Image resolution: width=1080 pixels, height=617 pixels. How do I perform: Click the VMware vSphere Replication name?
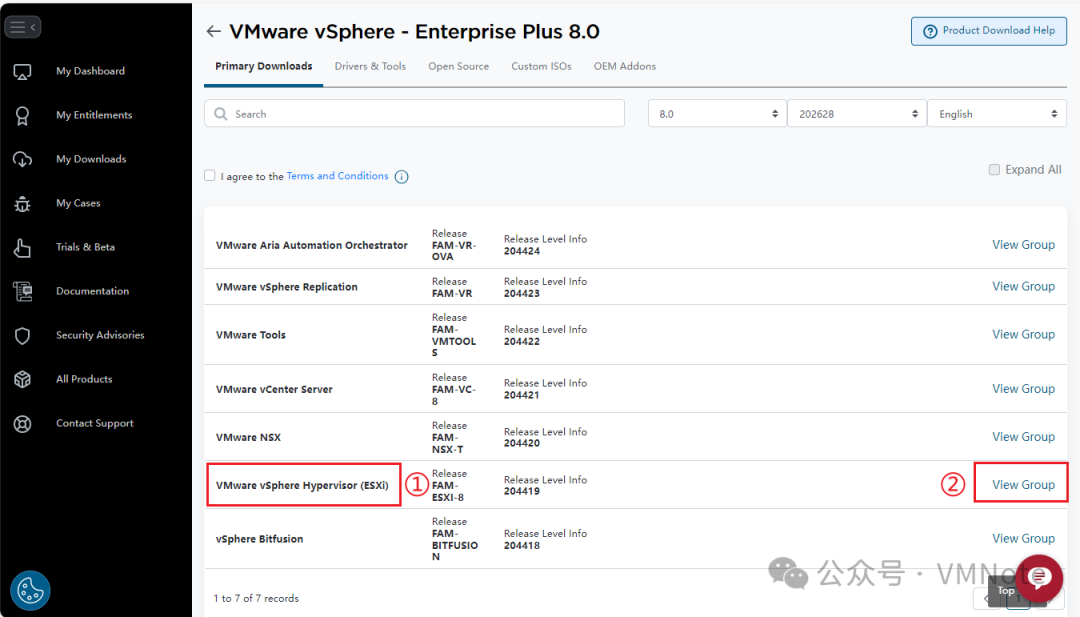pyautogui.click(x=287, y=287)
